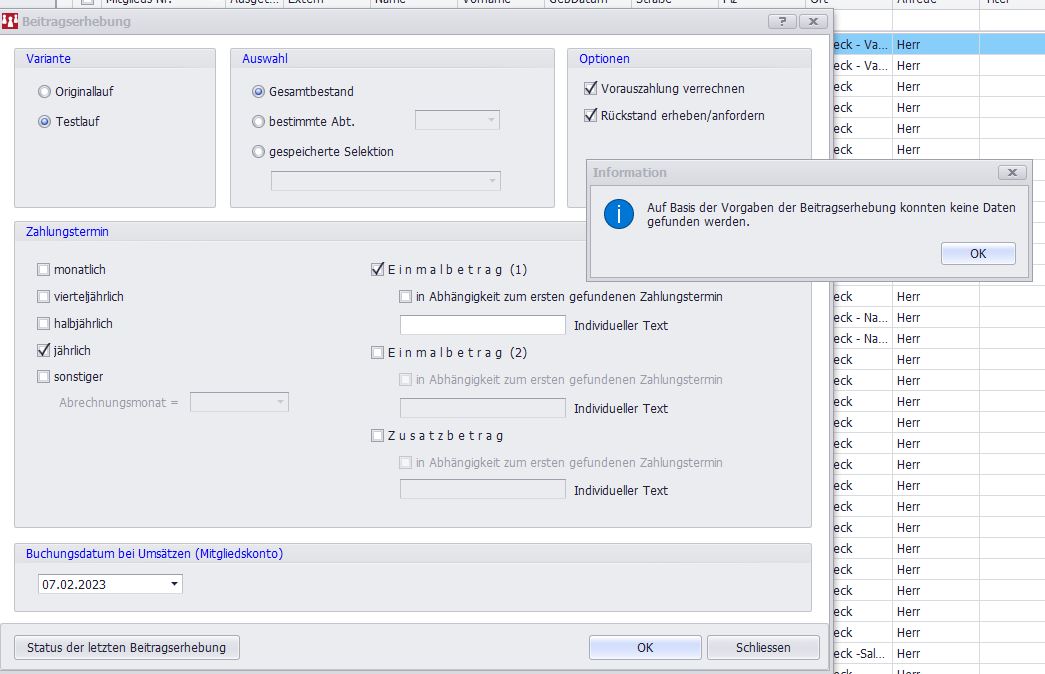Enable the Einmalbetrag (2) checkbox

pyautogui.click(x=377, y=353)
